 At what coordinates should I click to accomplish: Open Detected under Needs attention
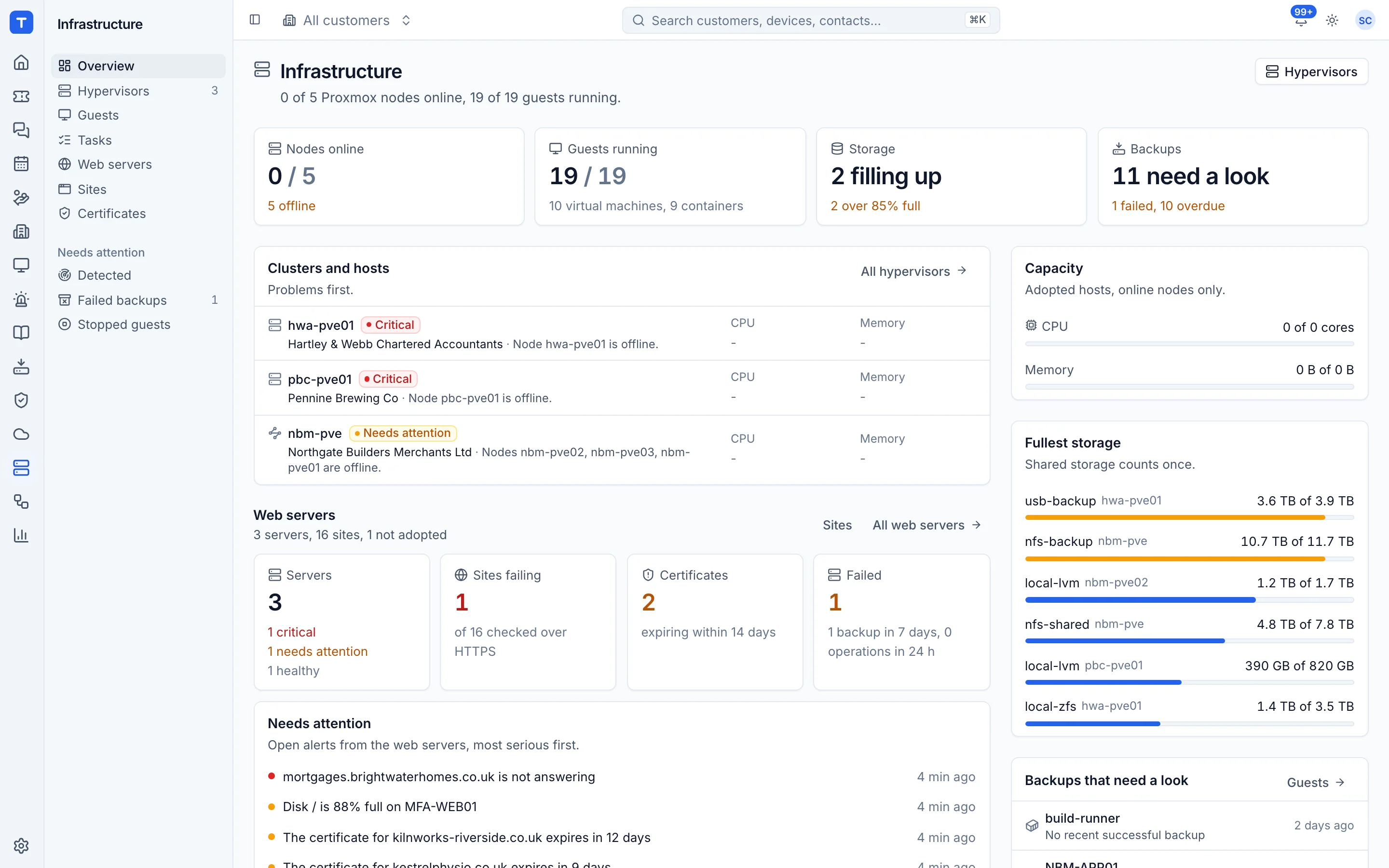138,275
